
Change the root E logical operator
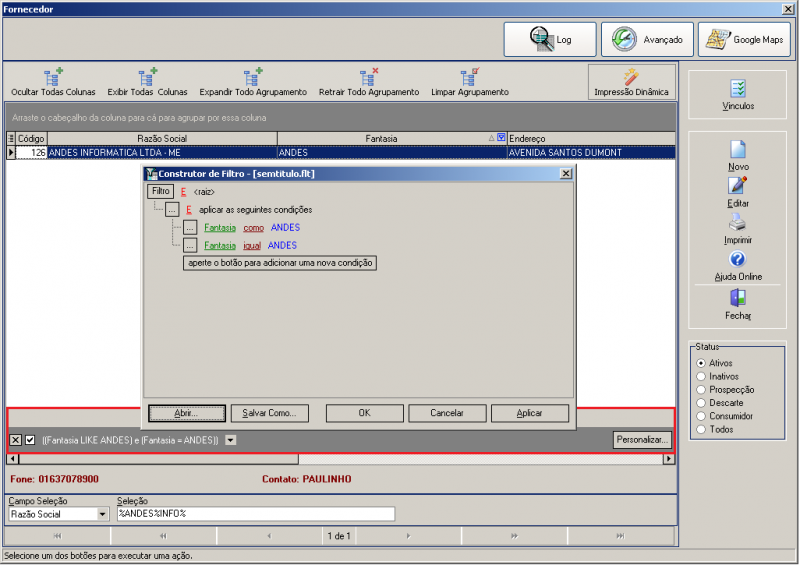coord(184,192)
